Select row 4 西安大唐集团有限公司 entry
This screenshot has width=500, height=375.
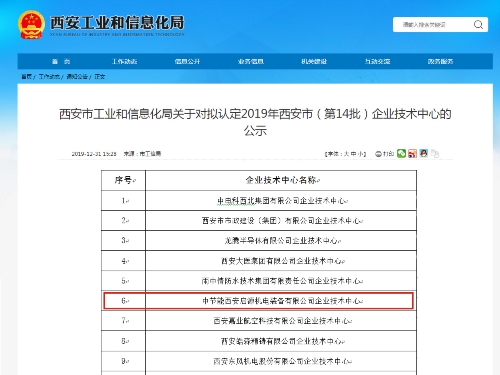259,261
